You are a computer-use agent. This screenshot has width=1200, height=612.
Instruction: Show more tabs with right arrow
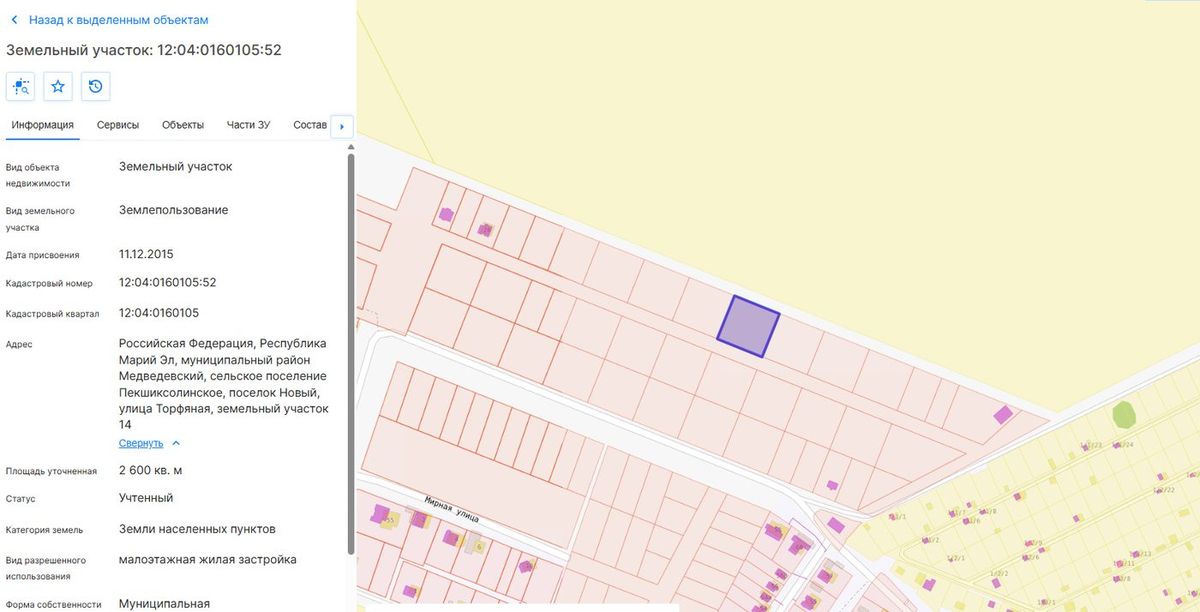(342, 126)
